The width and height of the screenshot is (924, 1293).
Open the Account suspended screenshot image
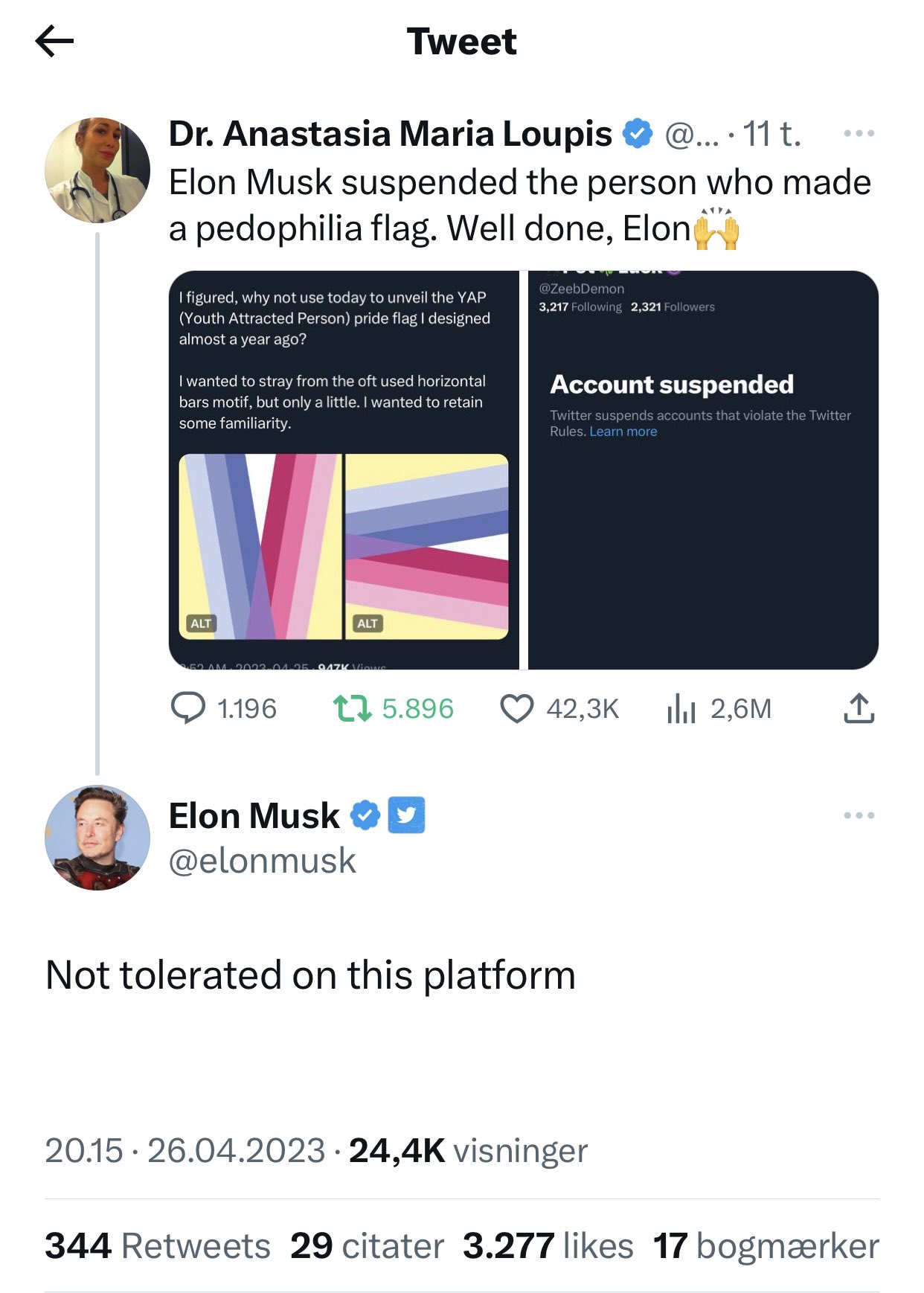(703, 470)
